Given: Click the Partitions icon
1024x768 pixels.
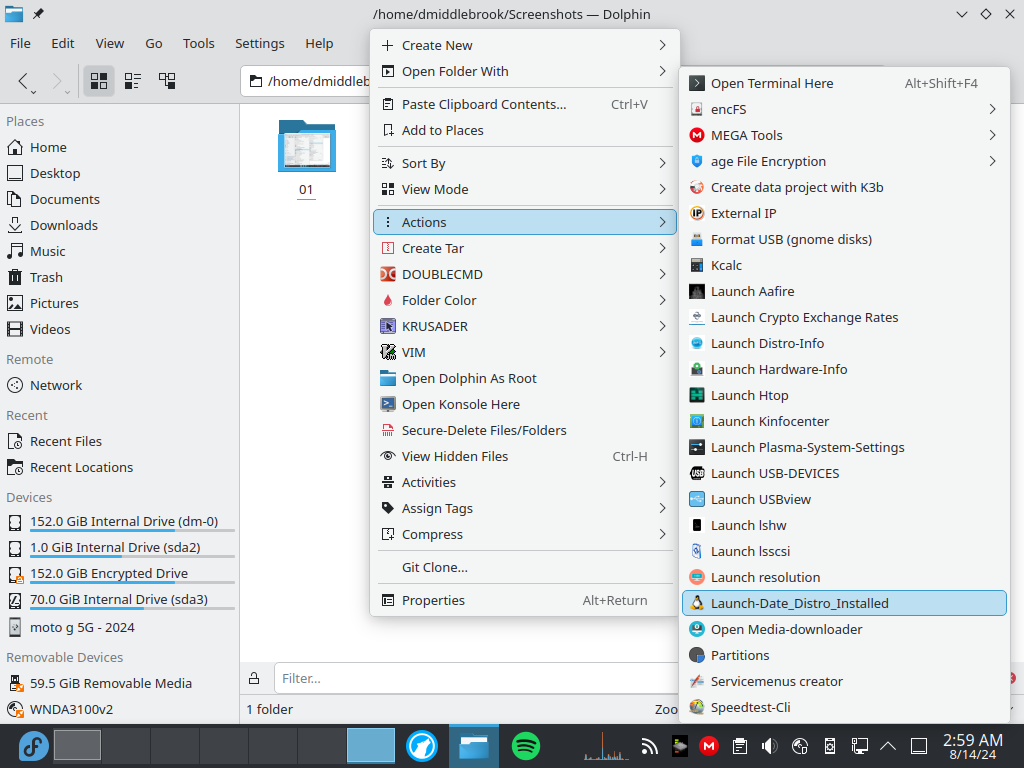Looking at the screenshot, I should coord(697,655).
